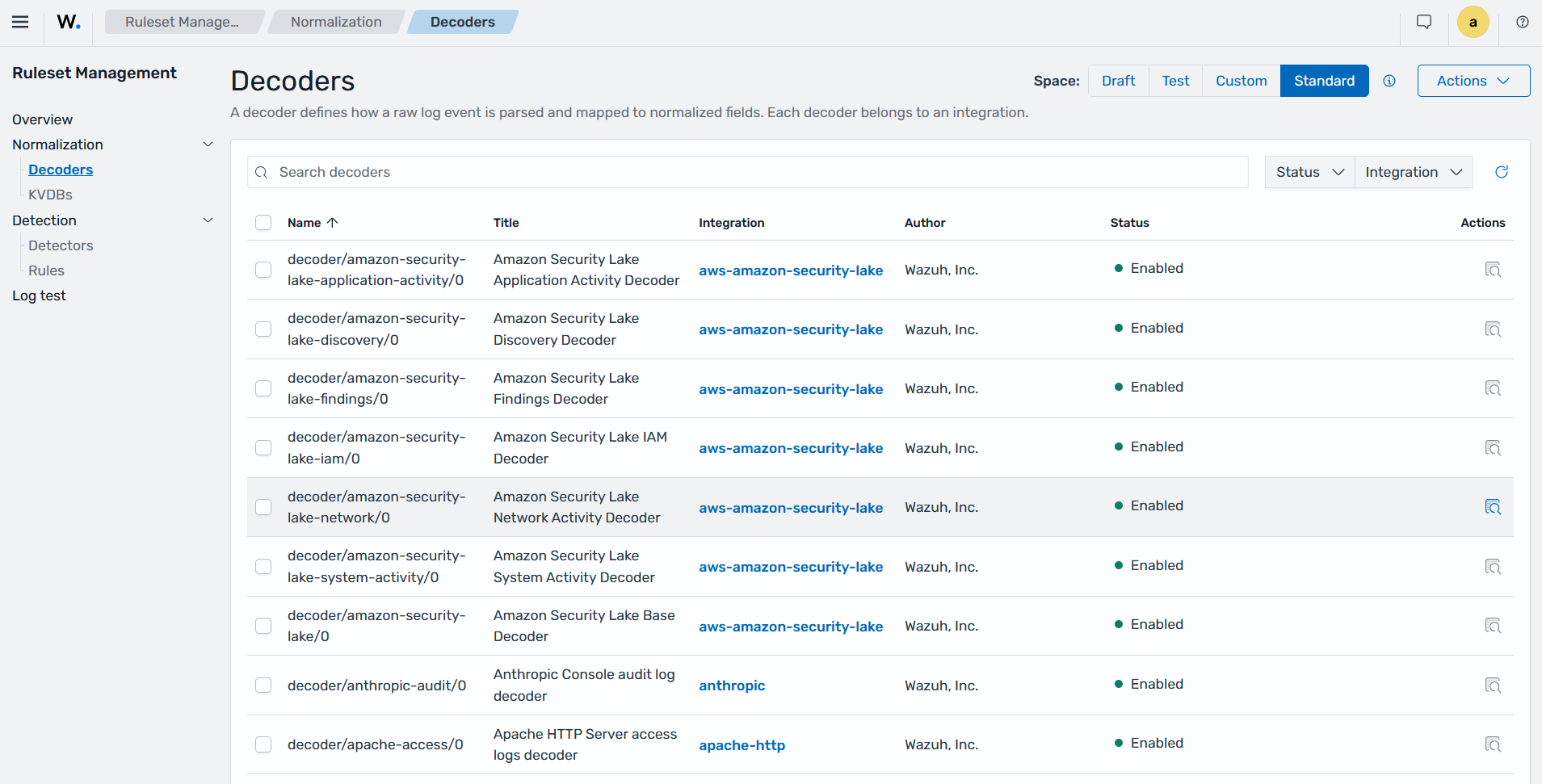
Task: Open Detectors in the sidebar
Action: (x=61, y=245)
